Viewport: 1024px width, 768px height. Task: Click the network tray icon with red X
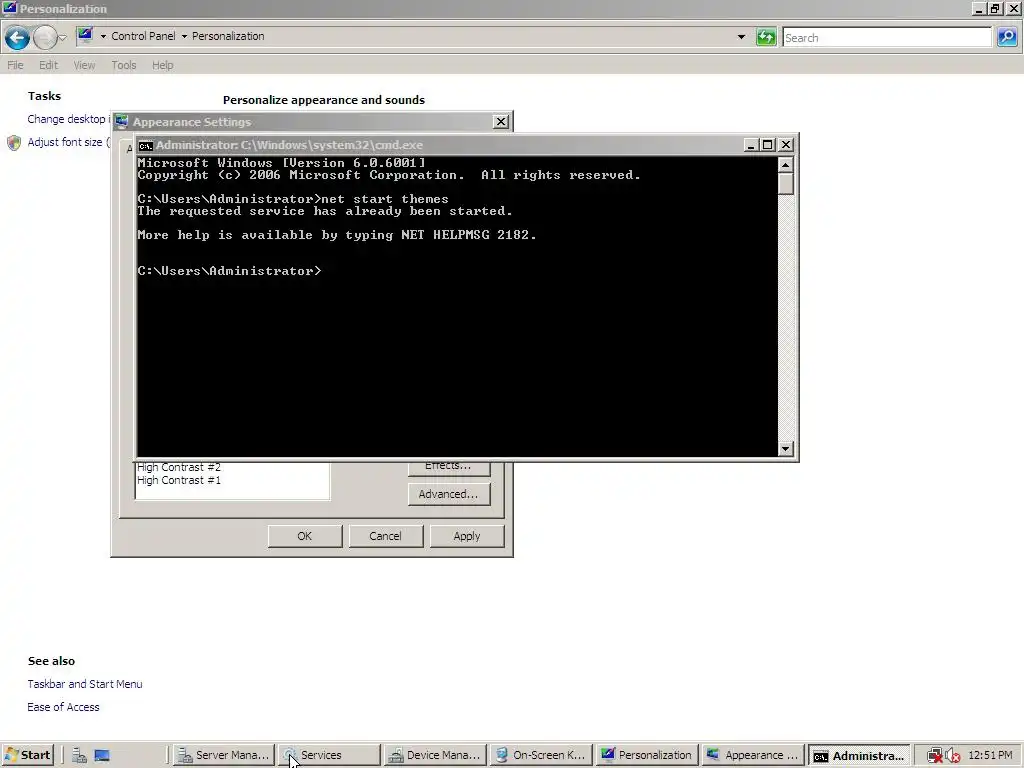[935, 756]
